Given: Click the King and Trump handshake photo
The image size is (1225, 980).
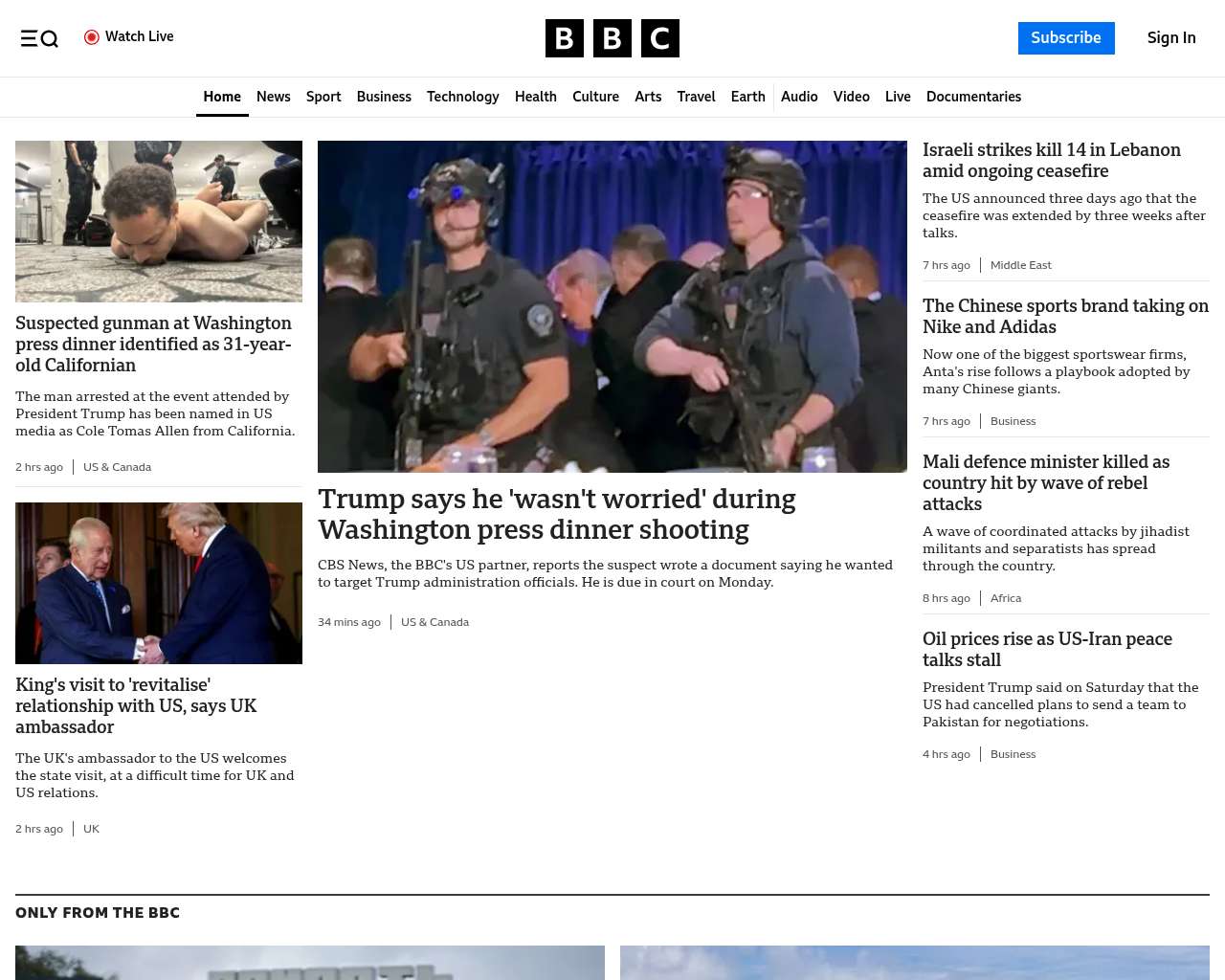Looking at the screenshot, I should pyautogui.click(x=159, y=583).
